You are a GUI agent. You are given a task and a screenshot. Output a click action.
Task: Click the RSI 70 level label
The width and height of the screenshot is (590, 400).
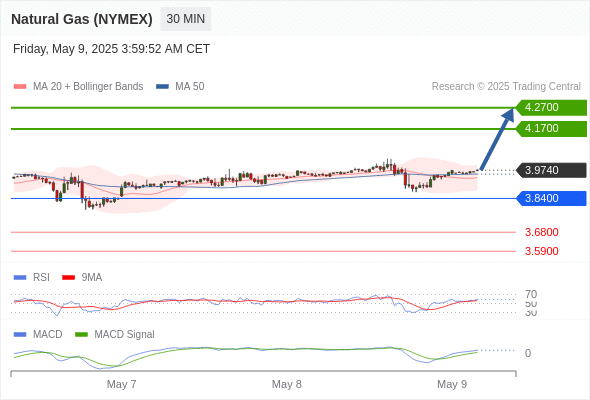point(531,294)
